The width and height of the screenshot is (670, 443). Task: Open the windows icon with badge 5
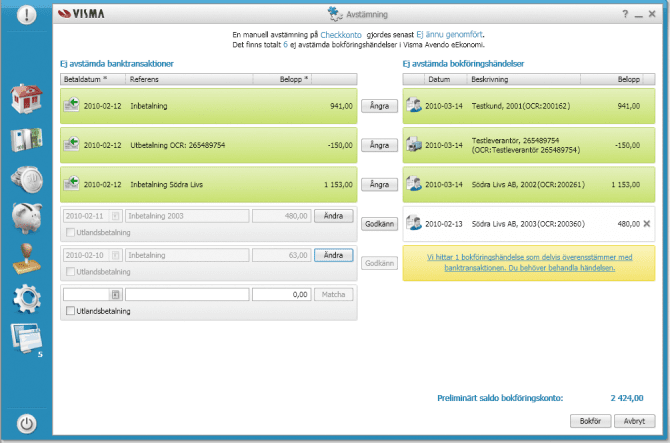26,338
